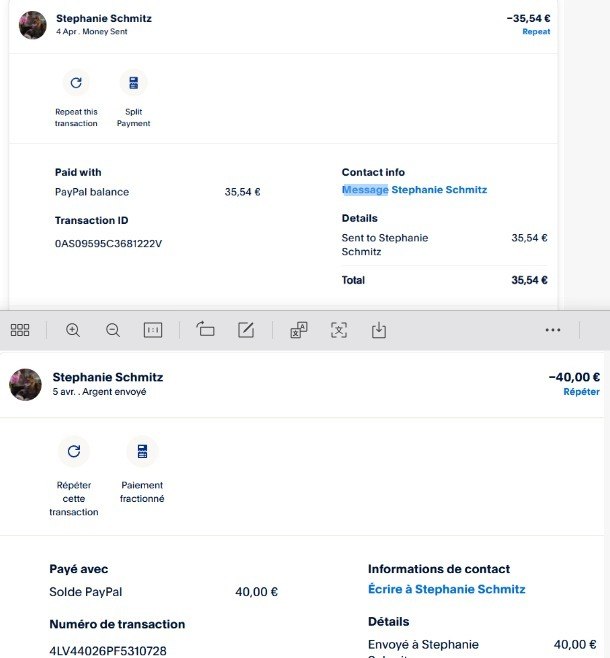Open the edit image pencil icon
This screenshot has width=610, height=658.
(246, 330)
